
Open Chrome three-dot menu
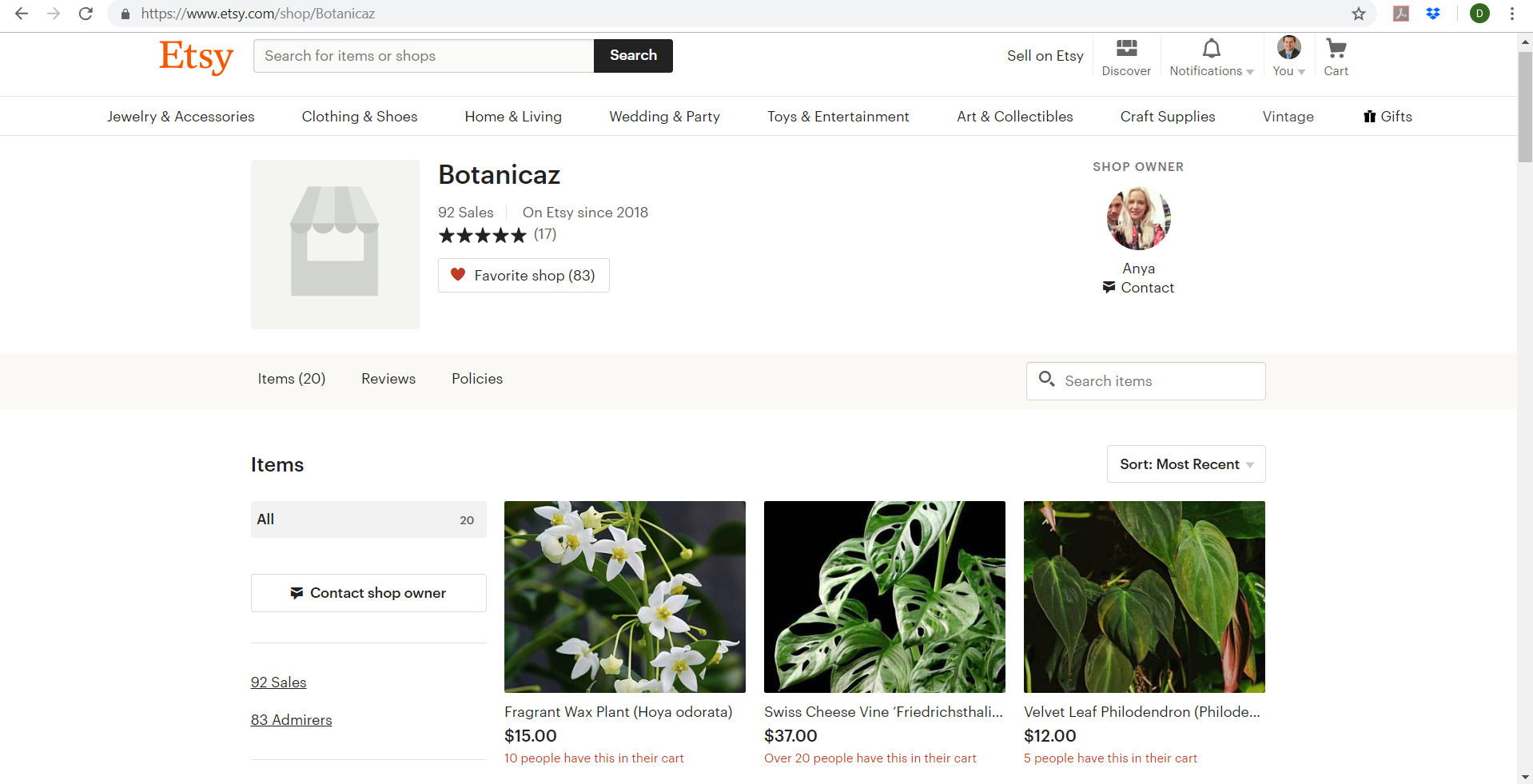pos(1511,14)
